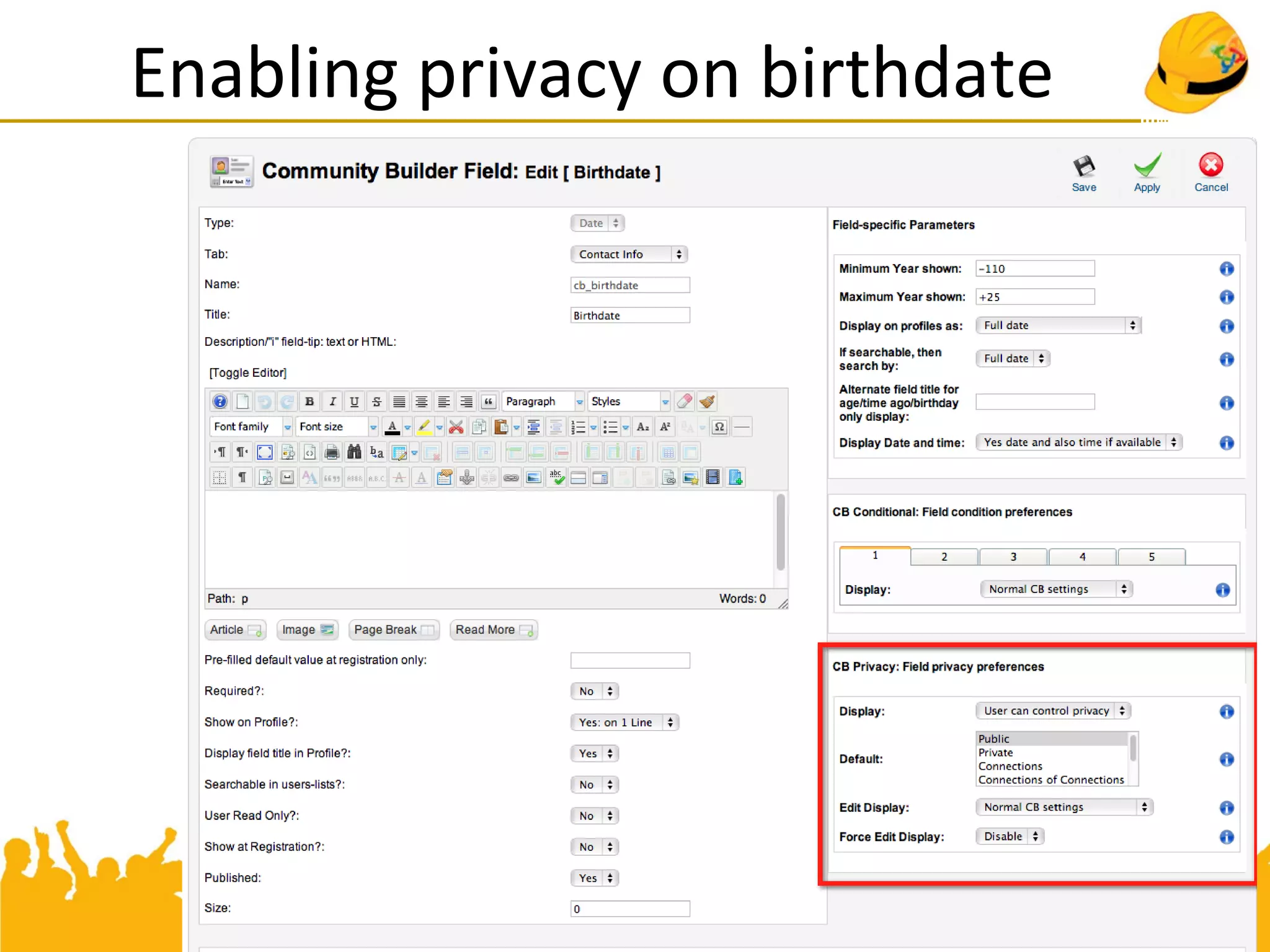Image resolution: width=1270 pixels, height=952 pixels.
Task: Click the text color swatch button
Action: click(x=392, y=427)
